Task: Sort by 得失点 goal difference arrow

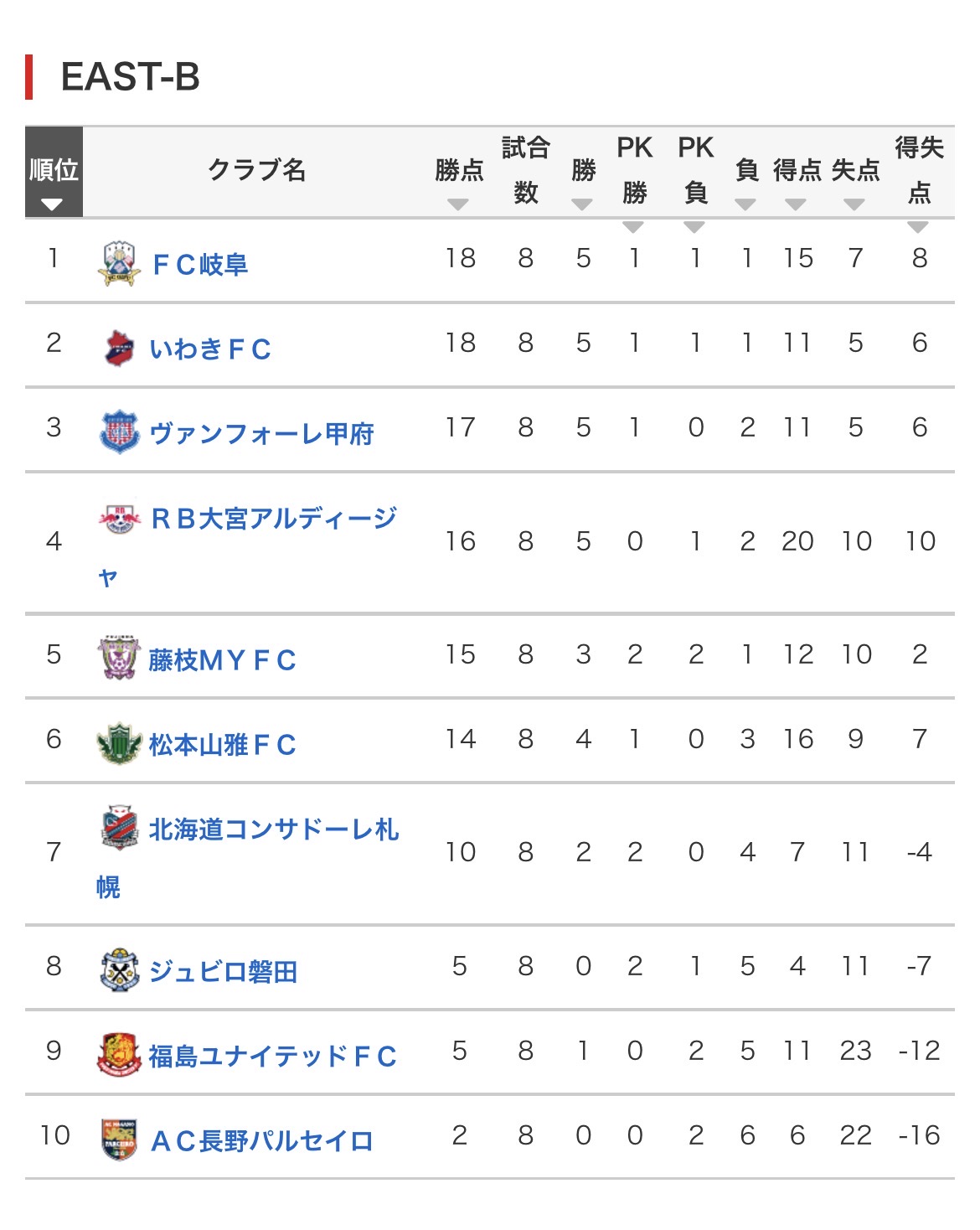Action: 918,226
